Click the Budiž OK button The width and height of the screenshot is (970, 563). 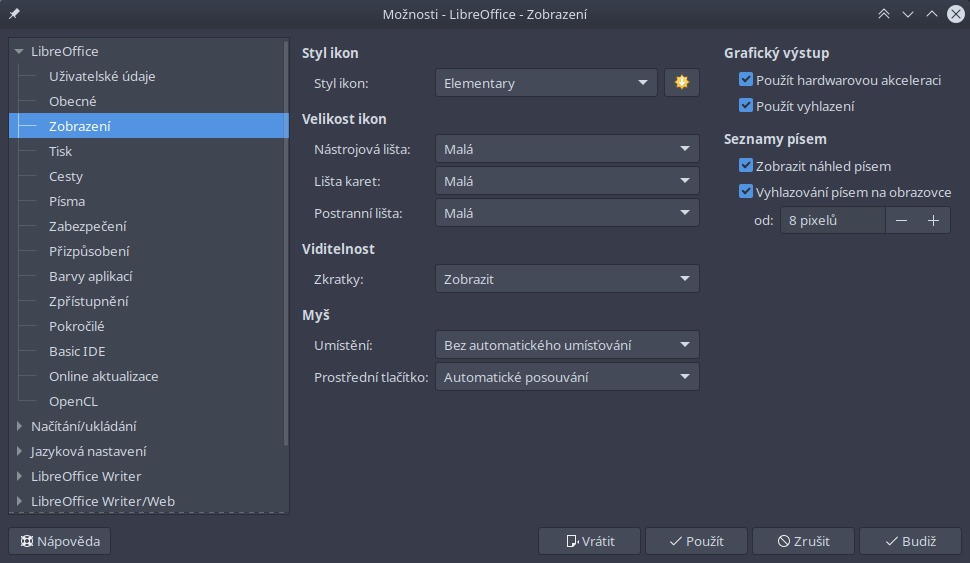coord(911,541)
